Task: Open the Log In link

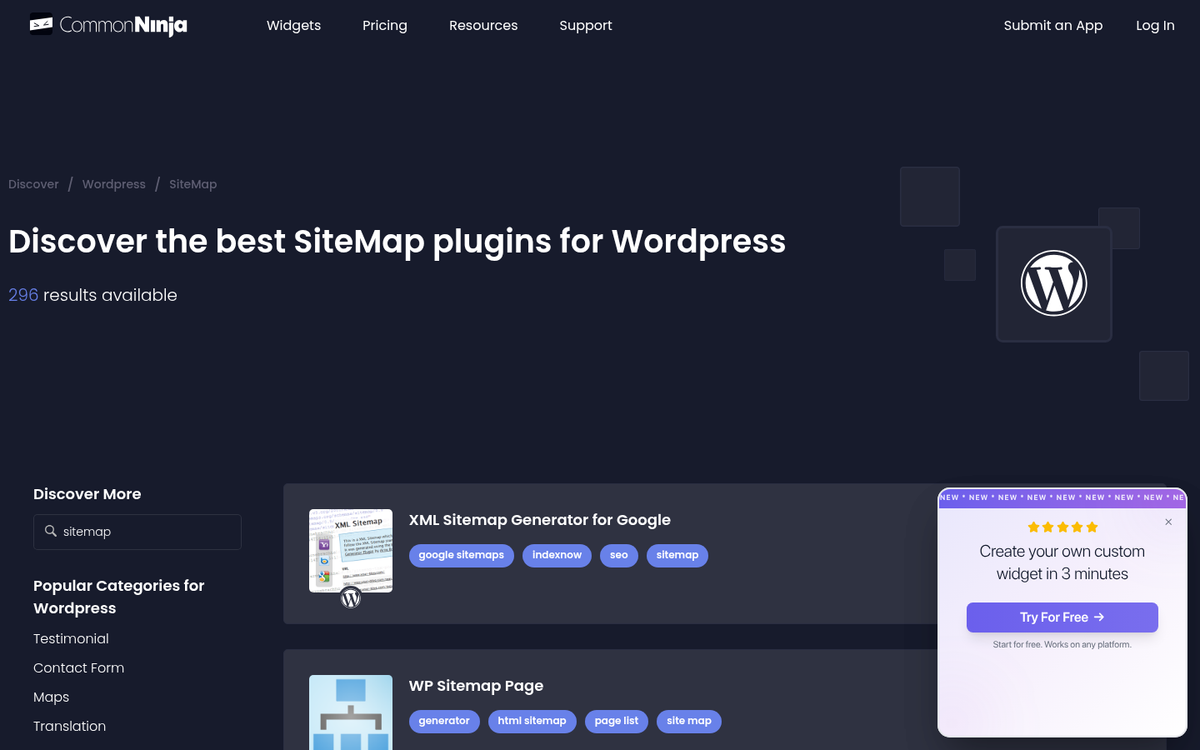Action: click(1155, 25)
